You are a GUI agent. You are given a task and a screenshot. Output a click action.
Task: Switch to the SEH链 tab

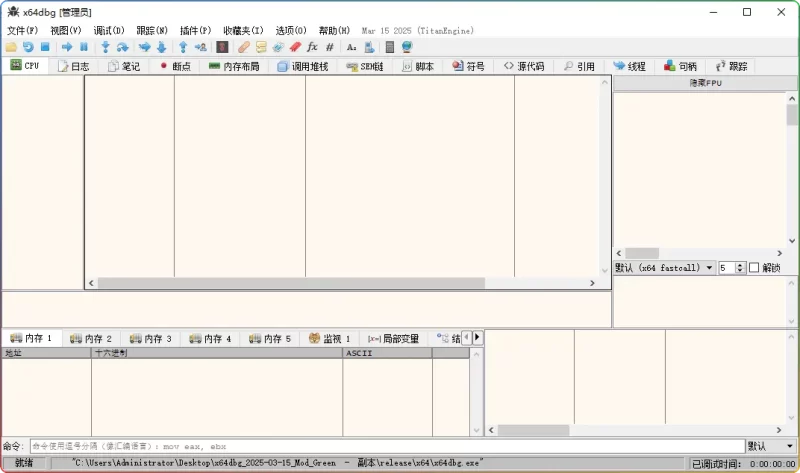point(364,66)
